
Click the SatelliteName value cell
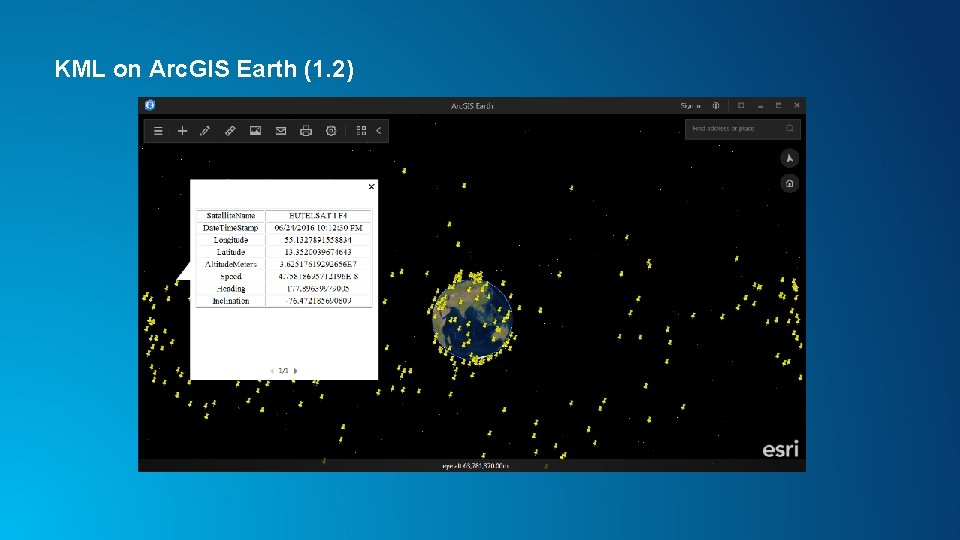[x=318, y=216]
